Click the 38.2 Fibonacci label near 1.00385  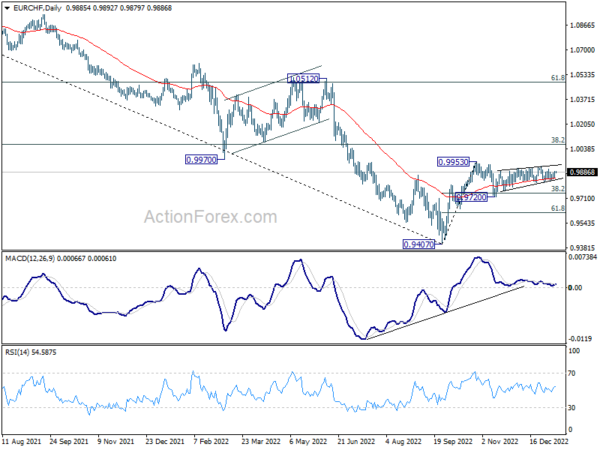558,140
